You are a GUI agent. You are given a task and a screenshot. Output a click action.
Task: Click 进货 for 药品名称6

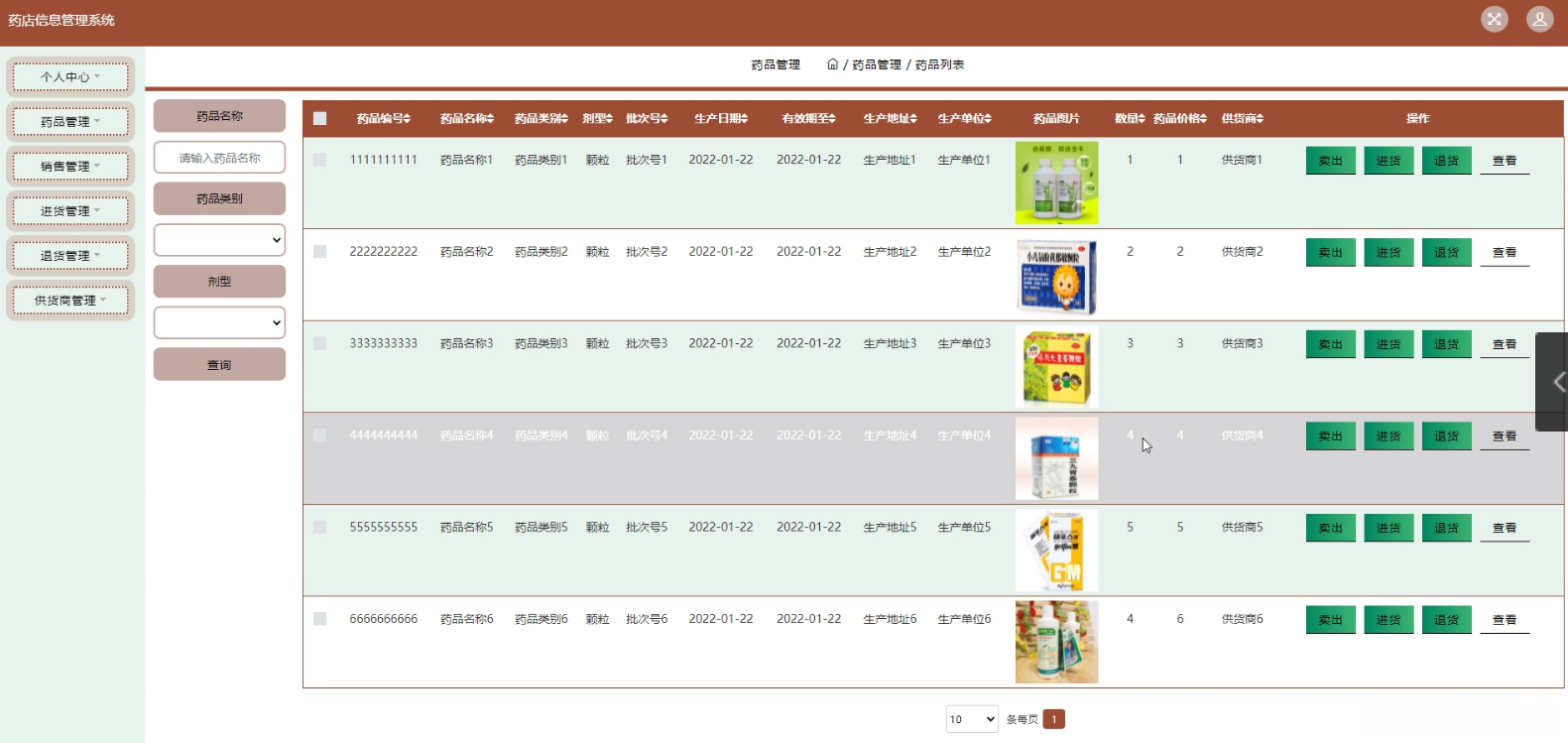tap(1388, 620)
